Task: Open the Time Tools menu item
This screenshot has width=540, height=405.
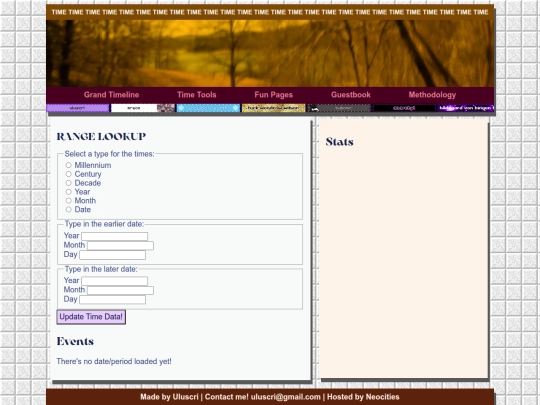Action: click(197, 95)
